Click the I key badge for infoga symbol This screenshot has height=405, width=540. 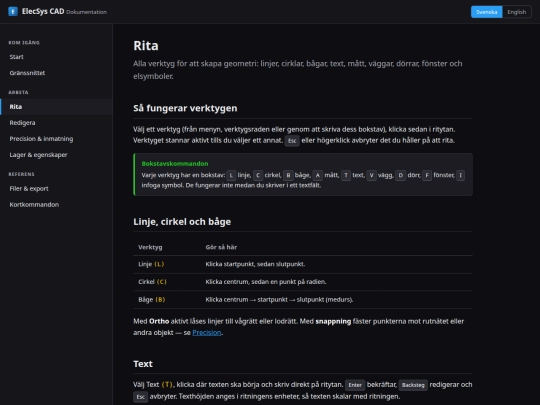click(460, 175)
